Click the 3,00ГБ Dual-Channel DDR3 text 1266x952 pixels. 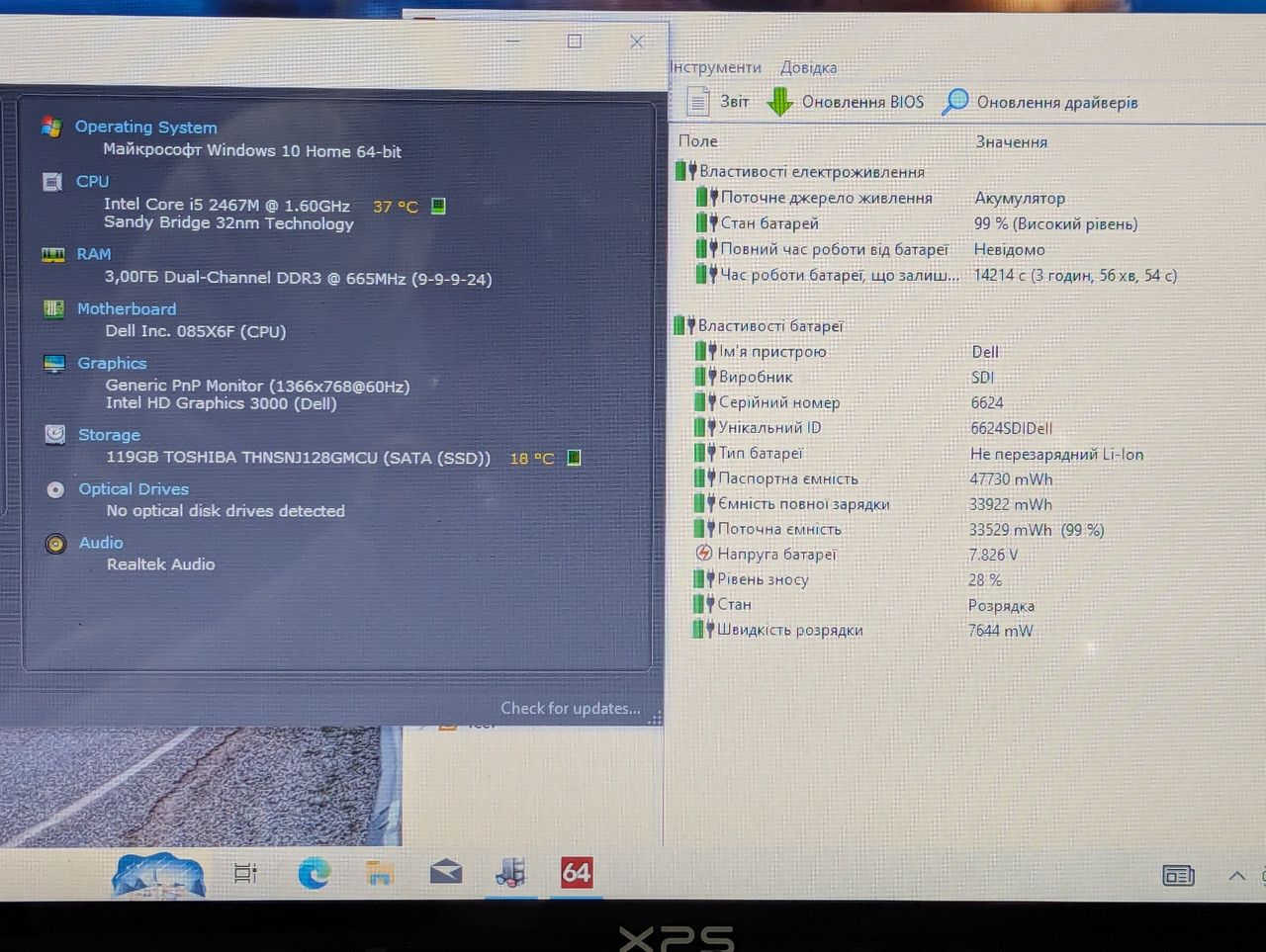click(298, 278)
